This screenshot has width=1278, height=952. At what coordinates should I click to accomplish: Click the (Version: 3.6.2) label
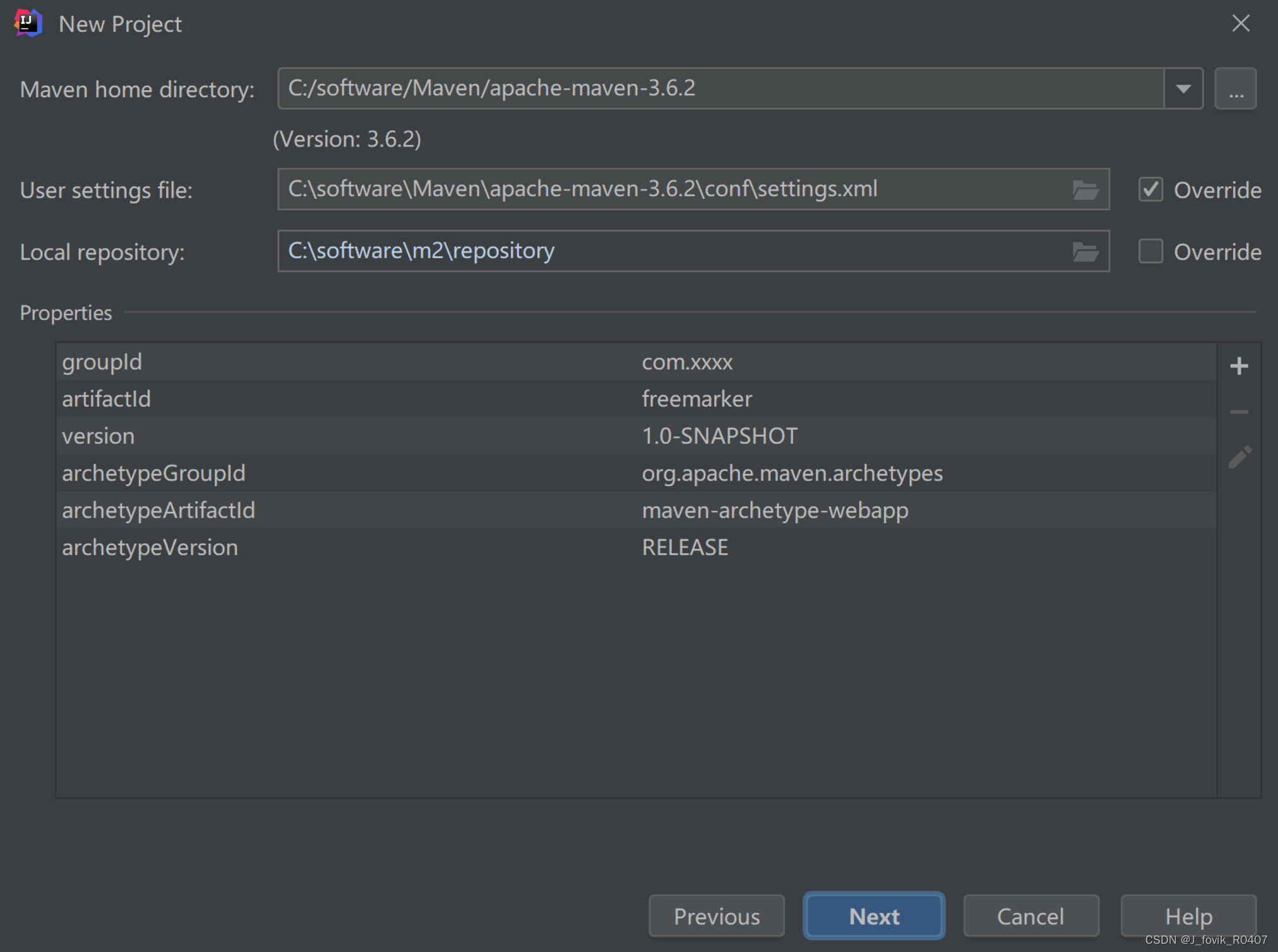[x=347, y=139]
